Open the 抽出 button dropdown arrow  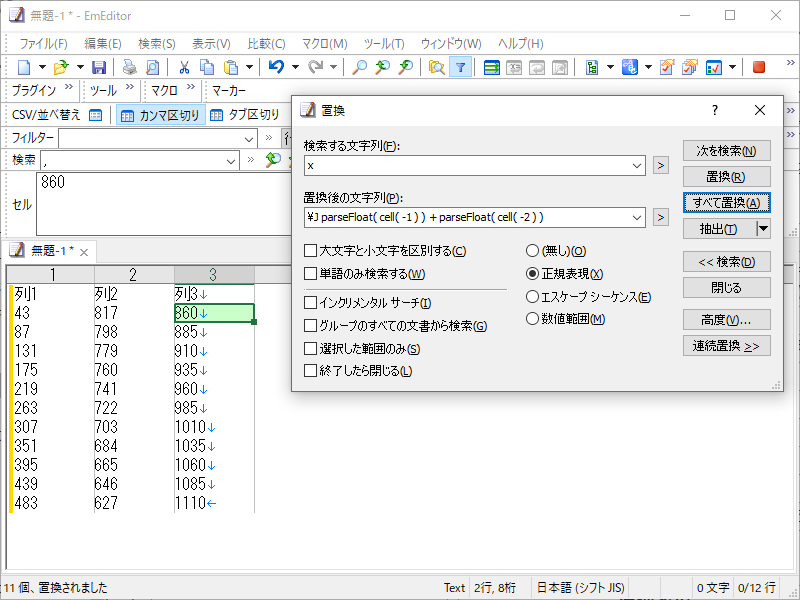tap(763, 229)
